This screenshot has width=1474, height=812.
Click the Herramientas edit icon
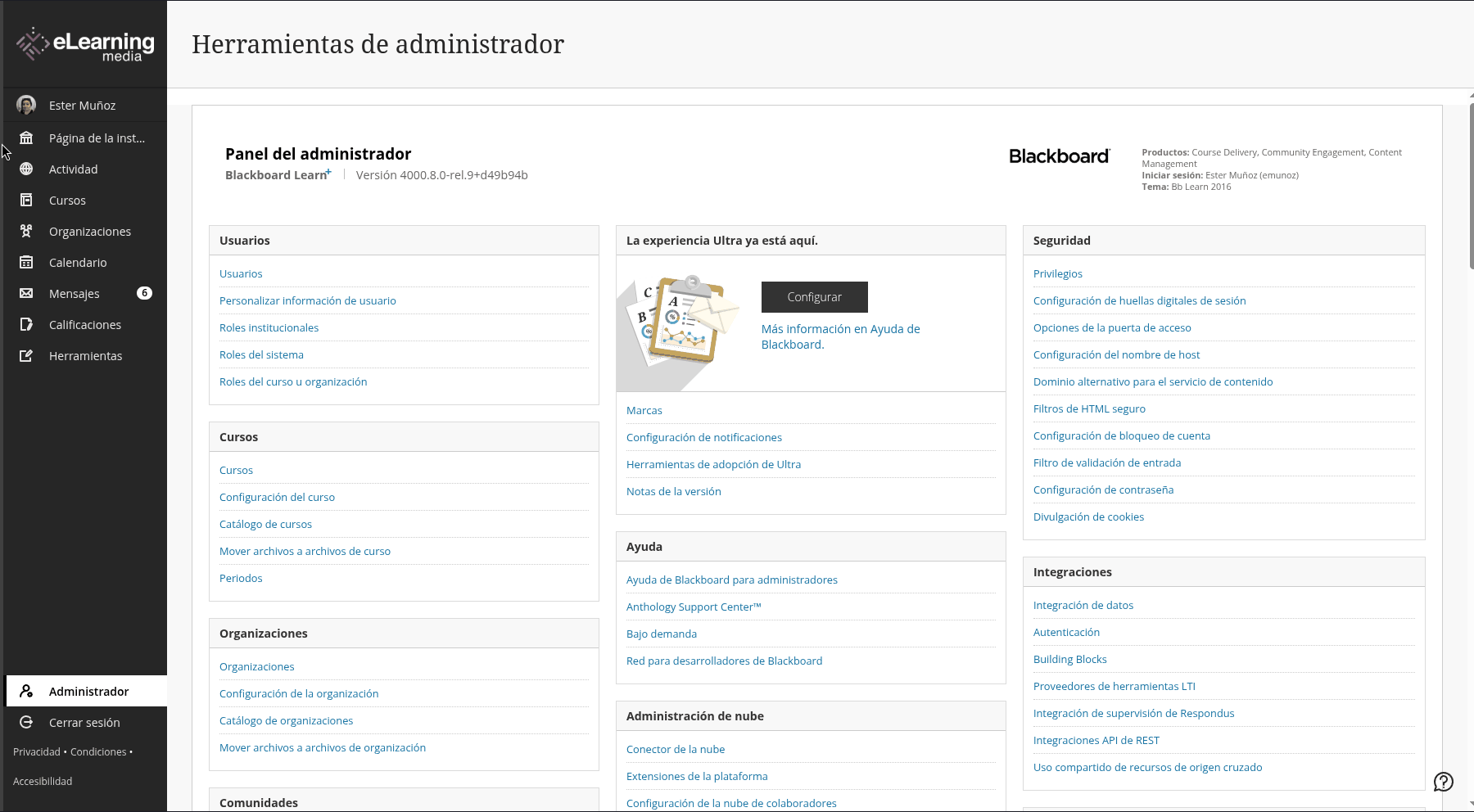26,355
